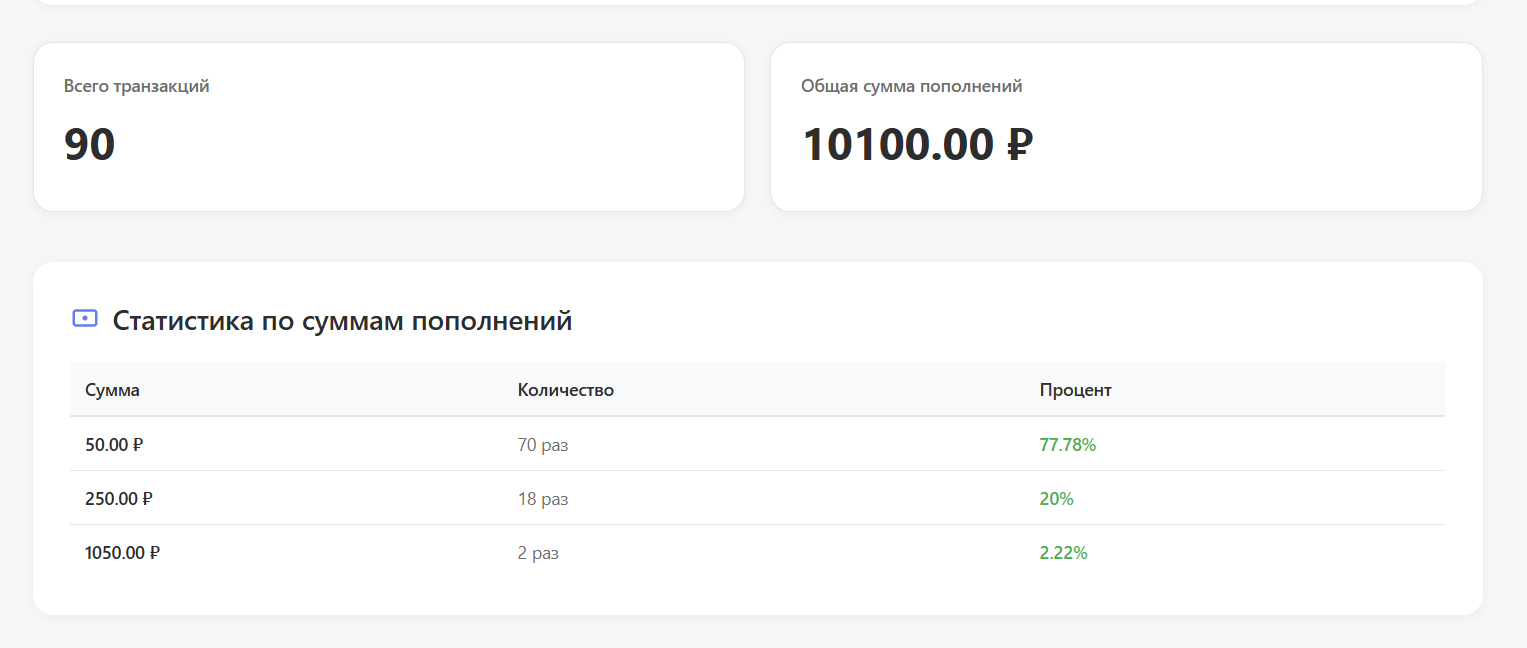Click the 'Всего транзакций' label

(136, 86)
